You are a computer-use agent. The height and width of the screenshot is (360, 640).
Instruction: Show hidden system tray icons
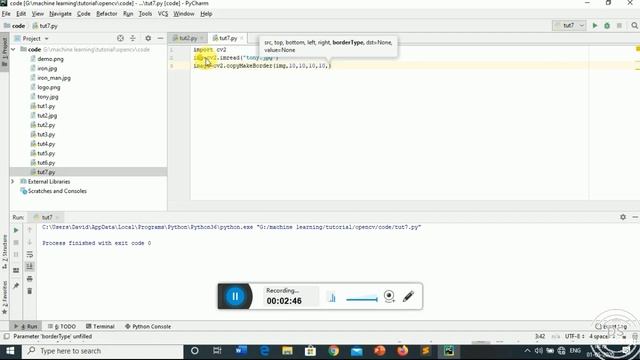[x=527, y=350]
